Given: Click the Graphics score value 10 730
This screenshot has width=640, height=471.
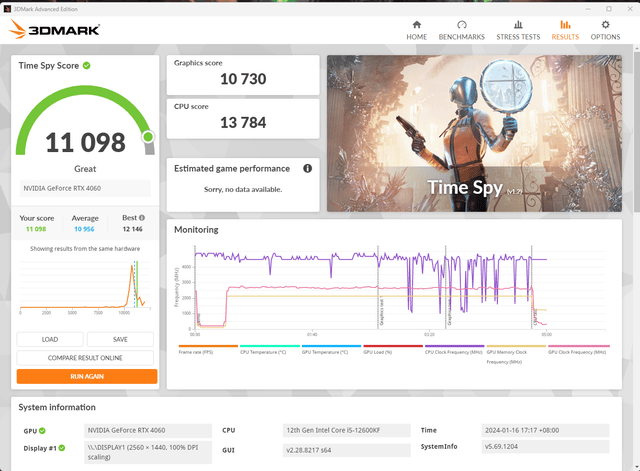Looking at the screenshot, I should point(243,79).
